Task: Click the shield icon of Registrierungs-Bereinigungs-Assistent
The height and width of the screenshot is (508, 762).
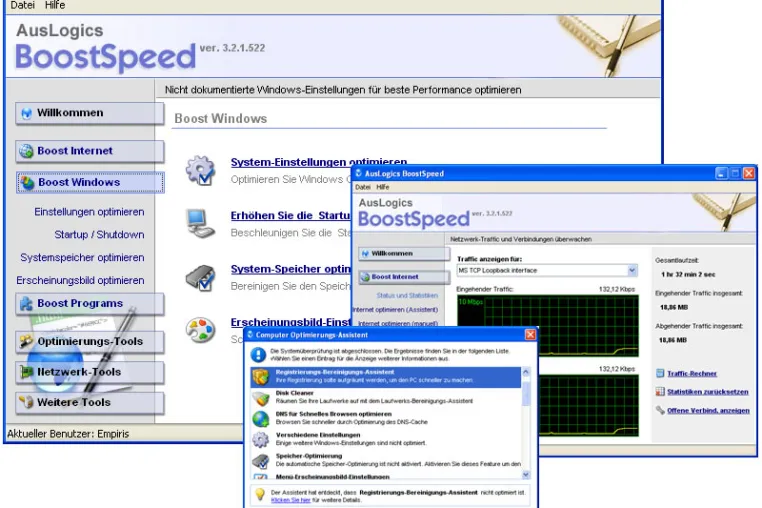Action: coord(260,377)
